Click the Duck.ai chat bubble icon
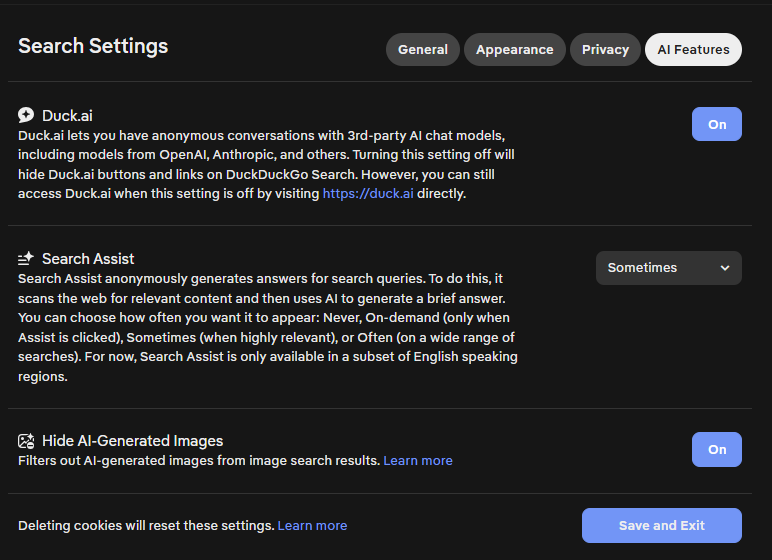This screenshot has height=560, width=772. 26,115
